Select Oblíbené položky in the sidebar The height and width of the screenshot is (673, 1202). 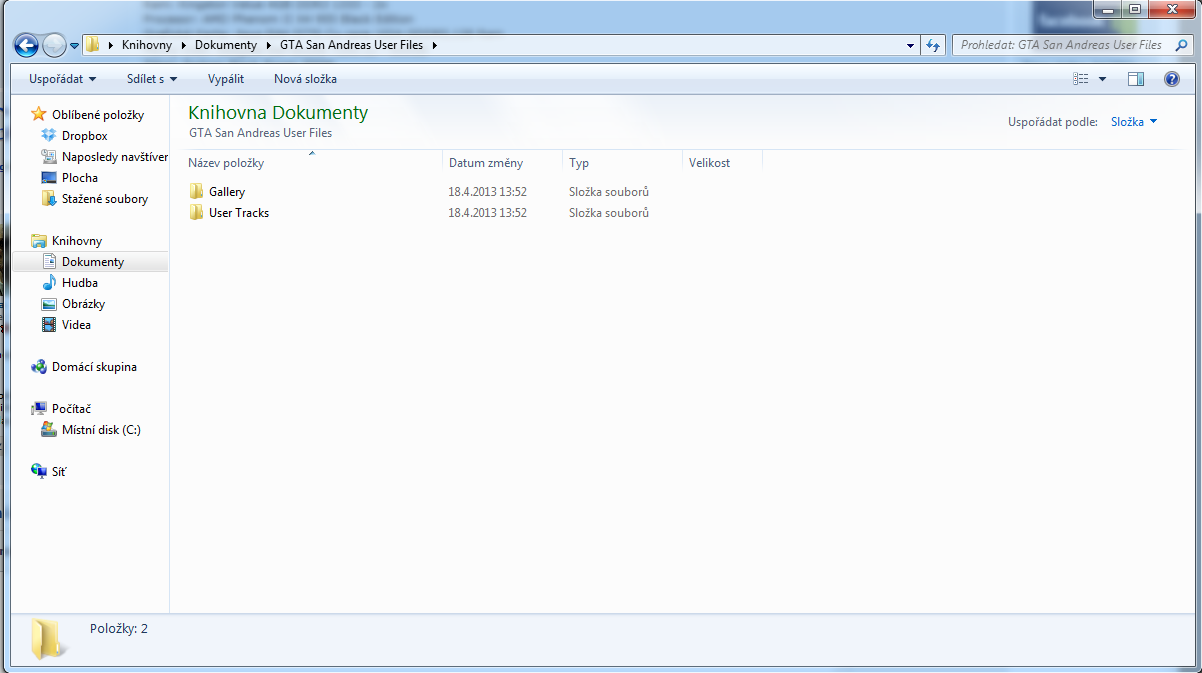[x=98, y=114]
